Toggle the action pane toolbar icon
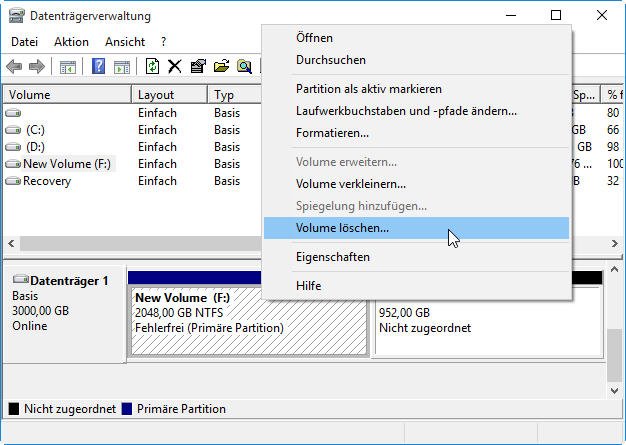The image size is (626, 445). click(x=122, y=67)
